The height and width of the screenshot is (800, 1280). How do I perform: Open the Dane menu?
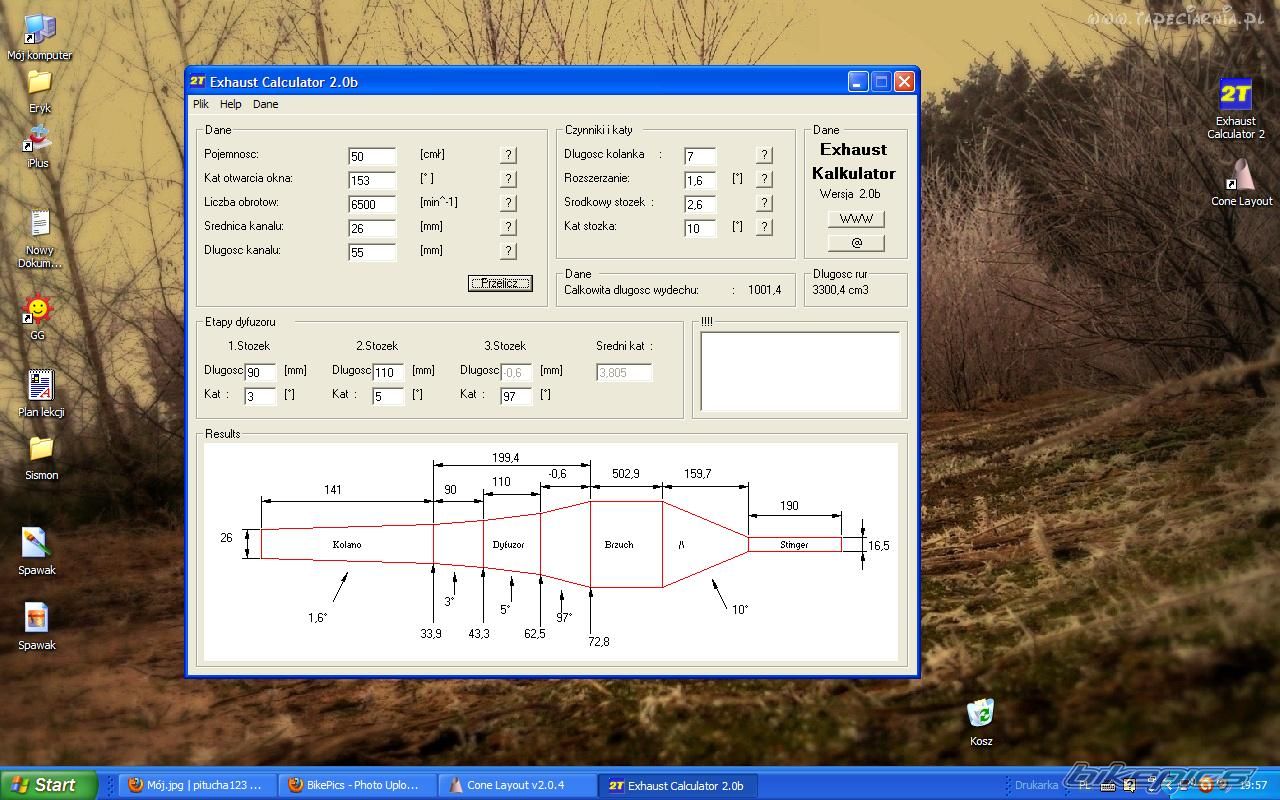pyautogui.click(x=265, y=104)
